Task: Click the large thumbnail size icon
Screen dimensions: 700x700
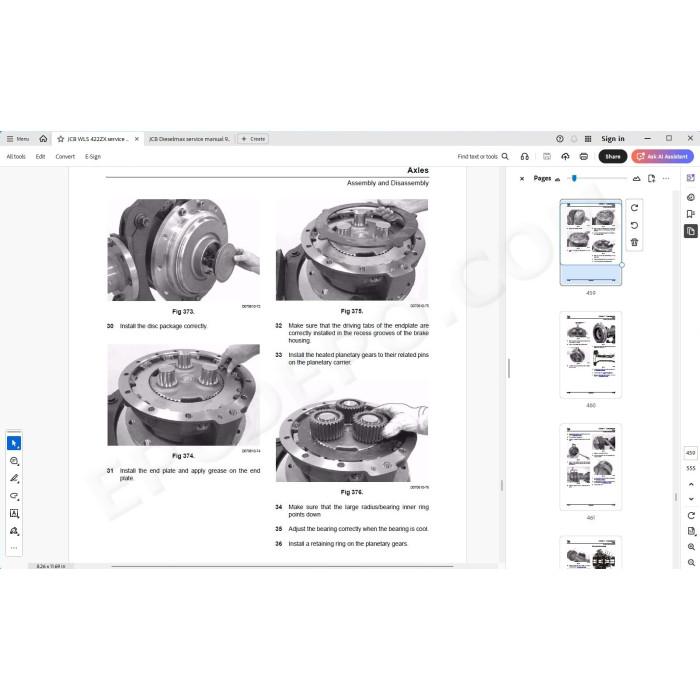Action: 637,179
